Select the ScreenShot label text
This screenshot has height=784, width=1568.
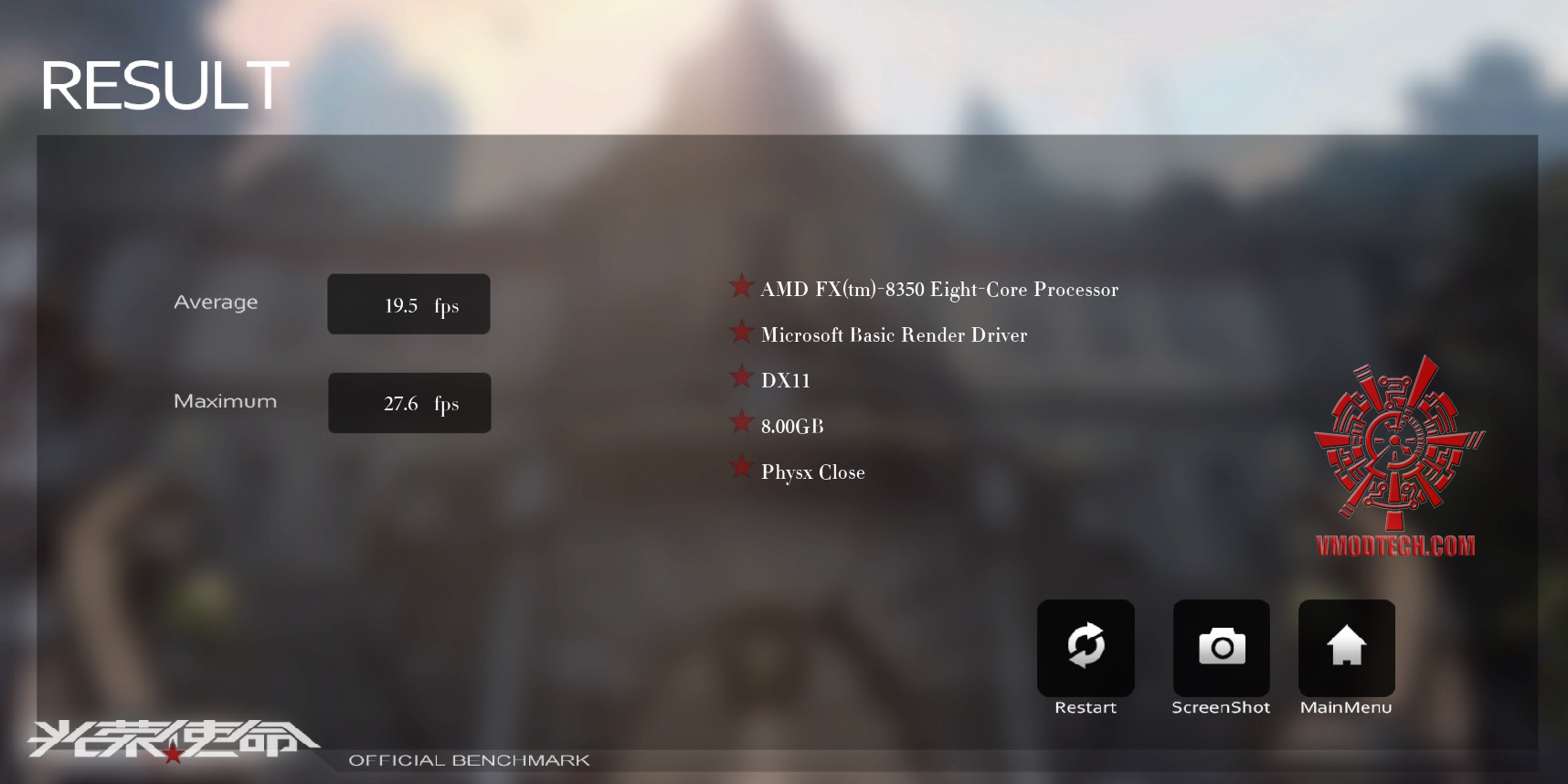pos(1221,707)
